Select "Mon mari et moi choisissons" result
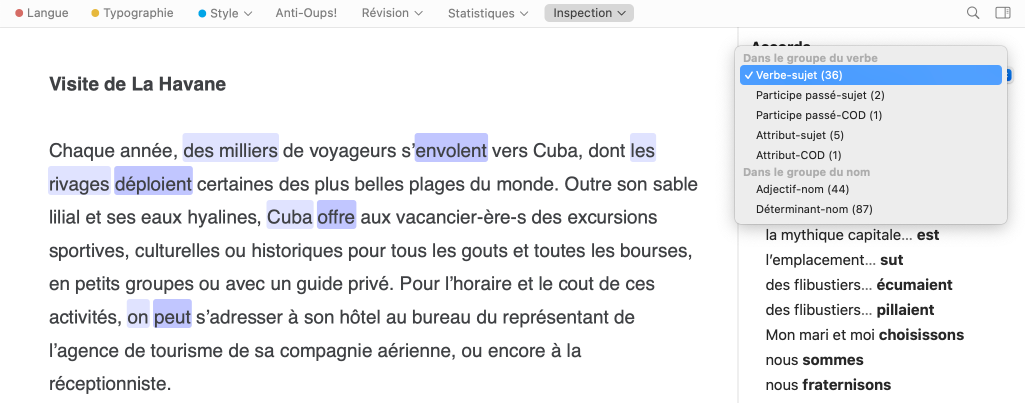1025x403 pixels. [864, 334]
